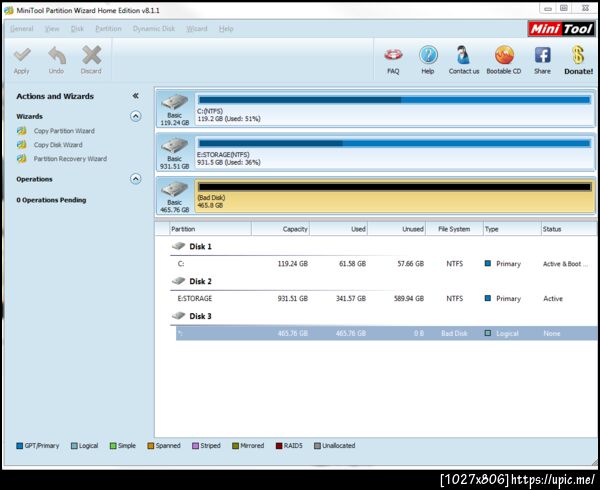Click the Disk 1 drive icon in list
Viewport: 600px width, 490px height.
(178, 246)
